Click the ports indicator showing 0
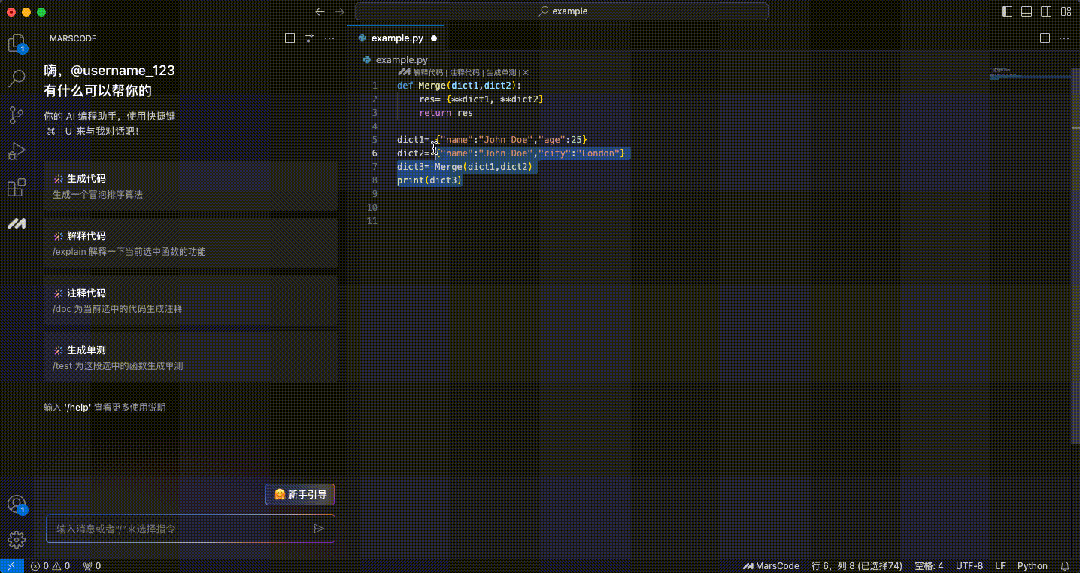Image resolution: width=1080 pixels, height=573 pixels. [92, 565]
